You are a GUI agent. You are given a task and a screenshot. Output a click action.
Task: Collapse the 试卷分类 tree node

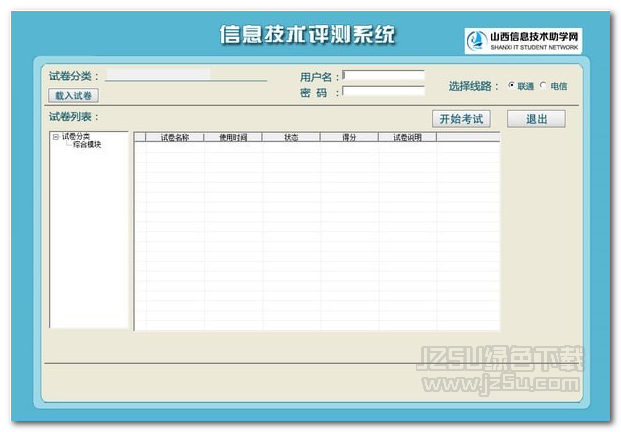click(x=56, y=137)
